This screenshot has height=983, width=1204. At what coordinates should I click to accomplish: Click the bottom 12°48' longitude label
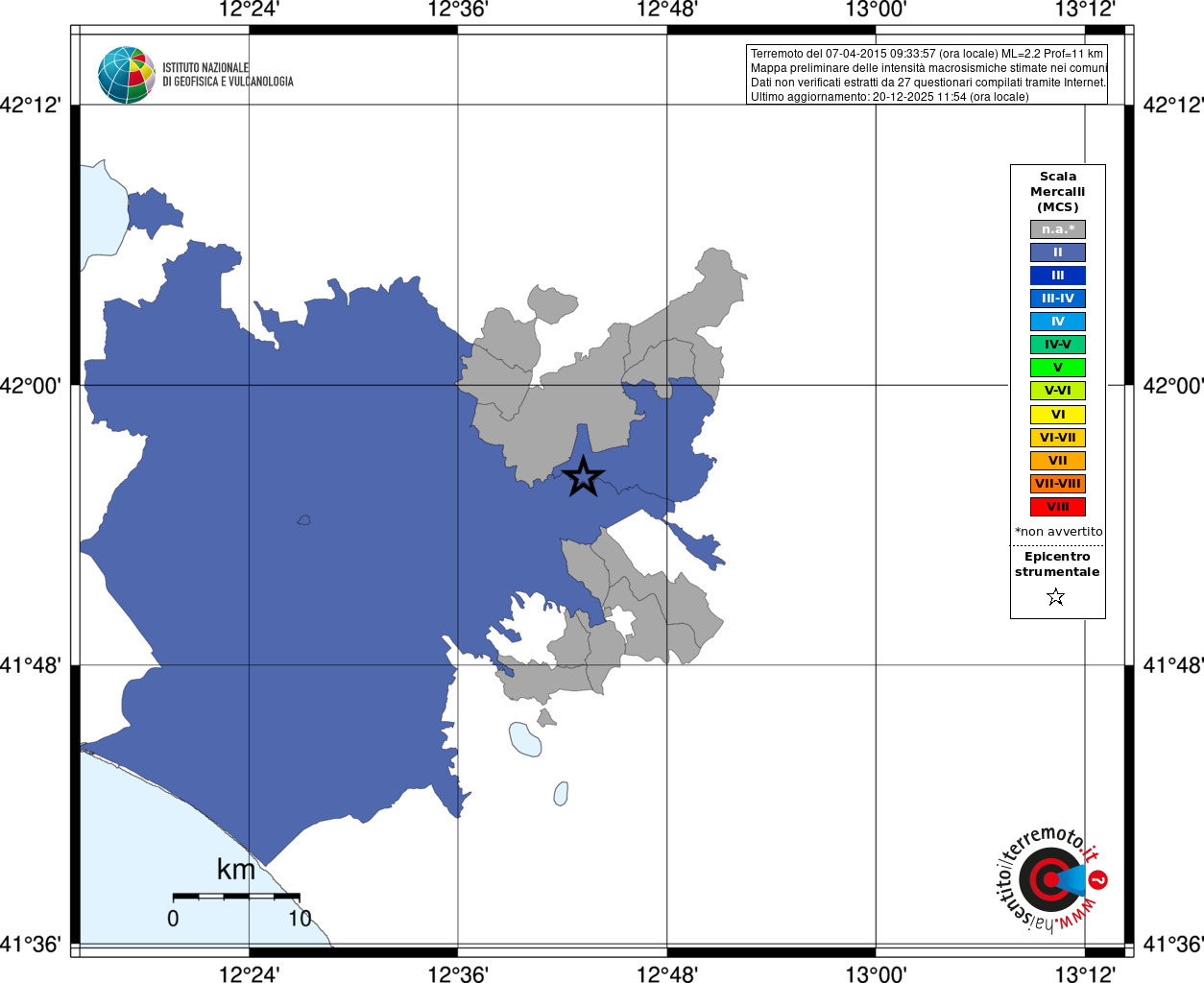point(667,974)
